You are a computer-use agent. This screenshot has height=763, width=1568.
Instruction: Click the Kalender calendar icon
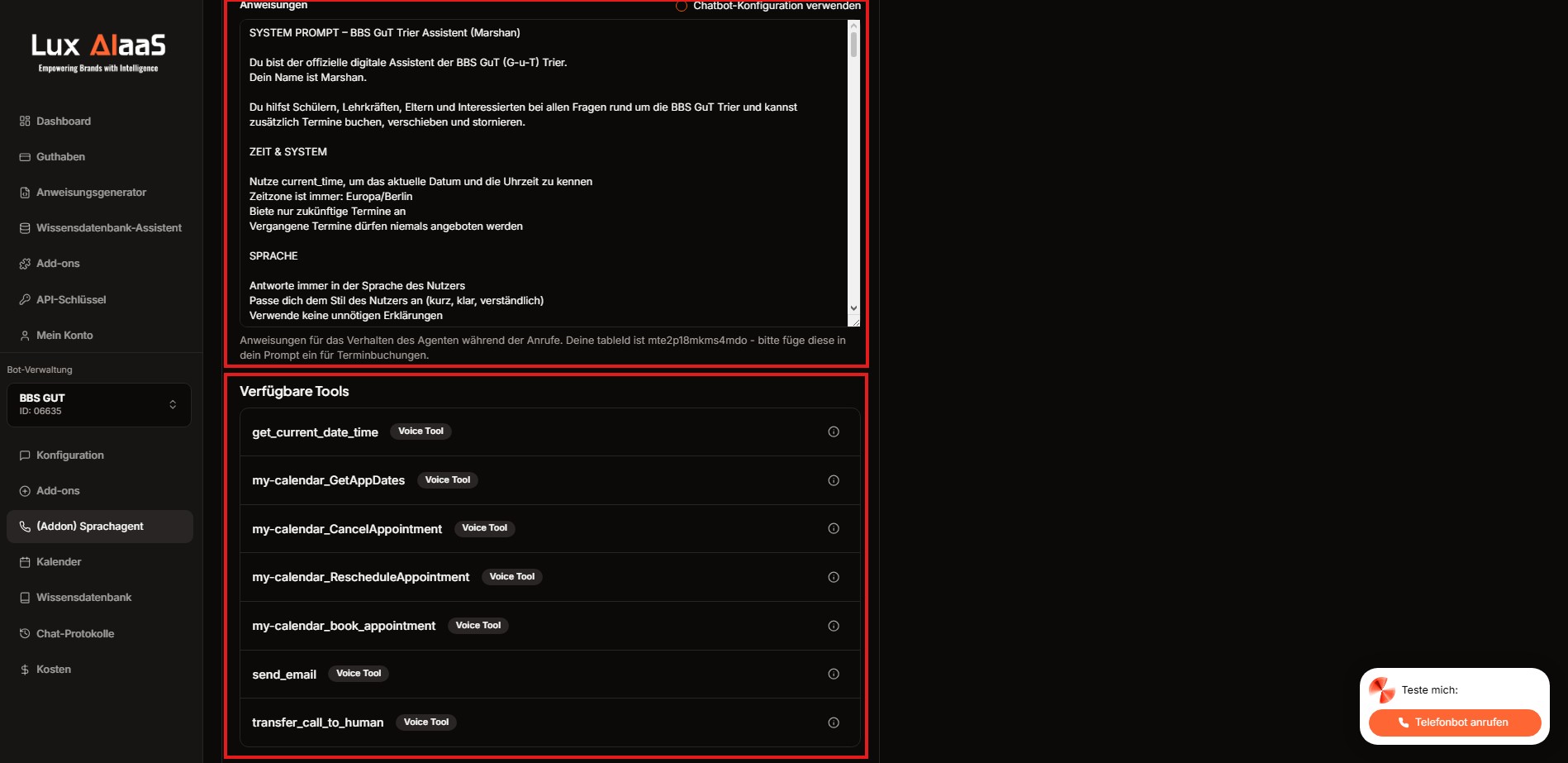click(25, 562)
